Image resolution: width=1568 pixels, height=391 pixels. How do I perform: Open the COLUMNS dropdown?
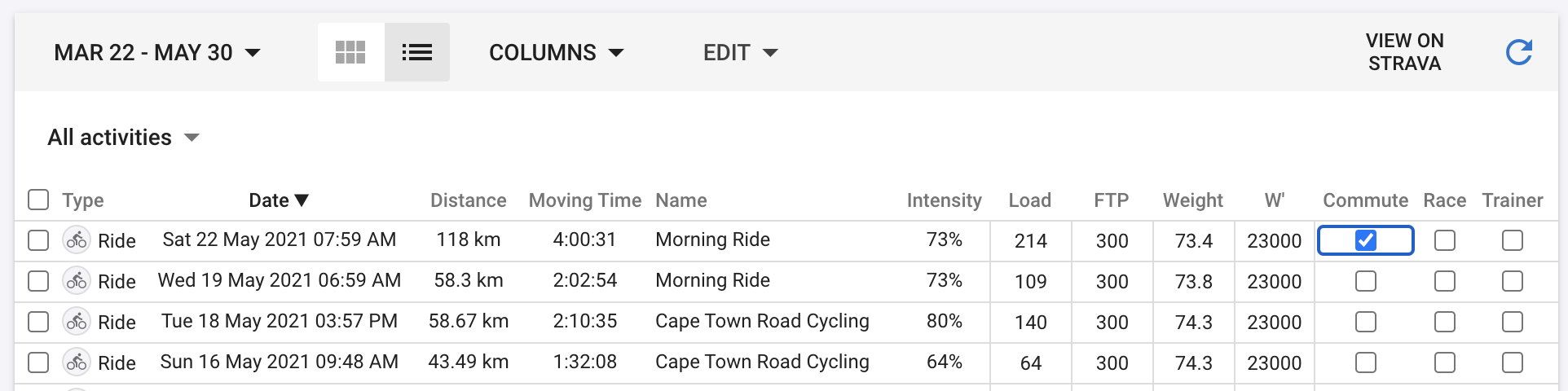click(x=556, y=52)
